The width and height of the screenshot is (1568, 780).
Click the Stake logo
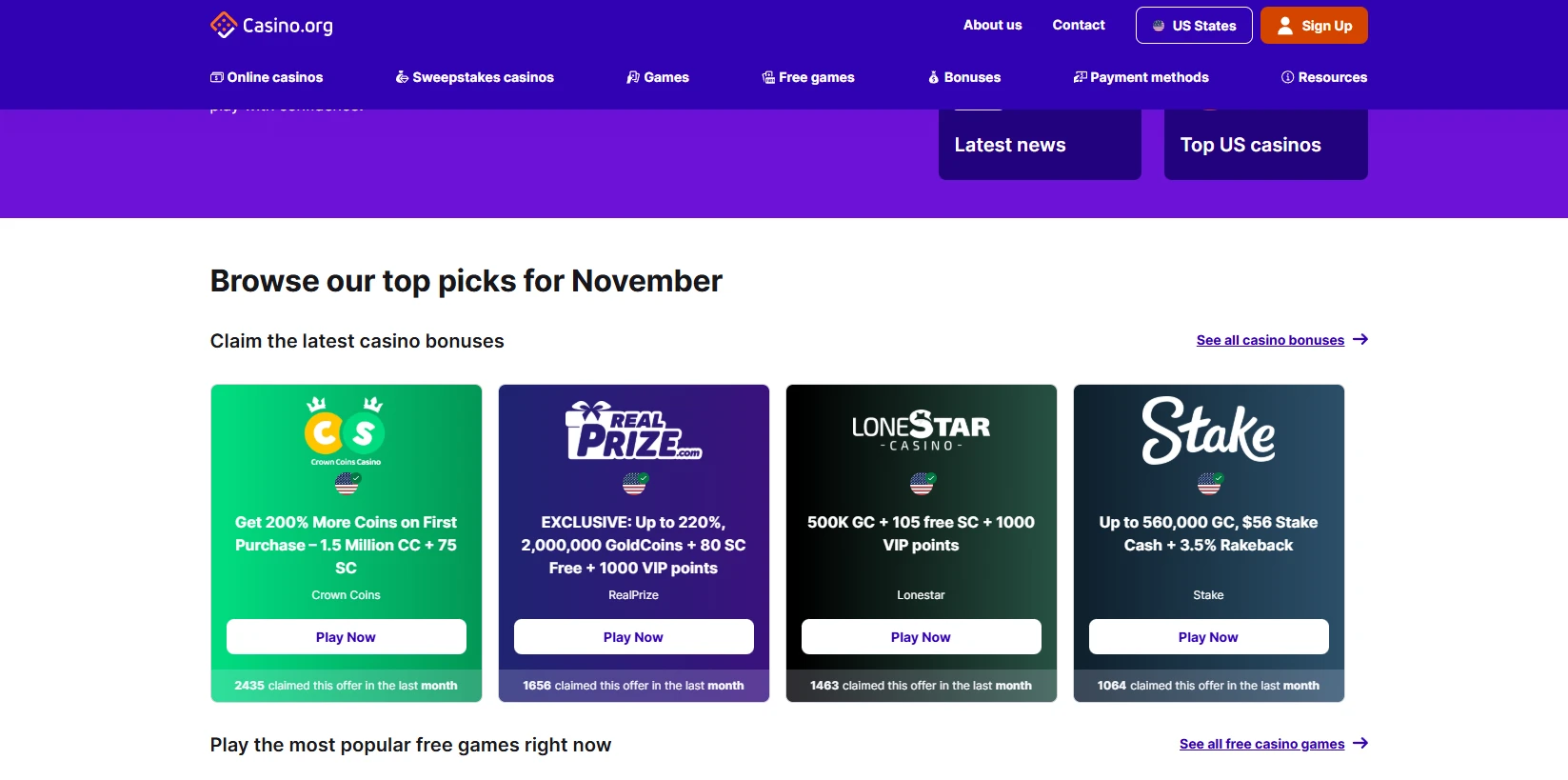tap(1208, 430)
